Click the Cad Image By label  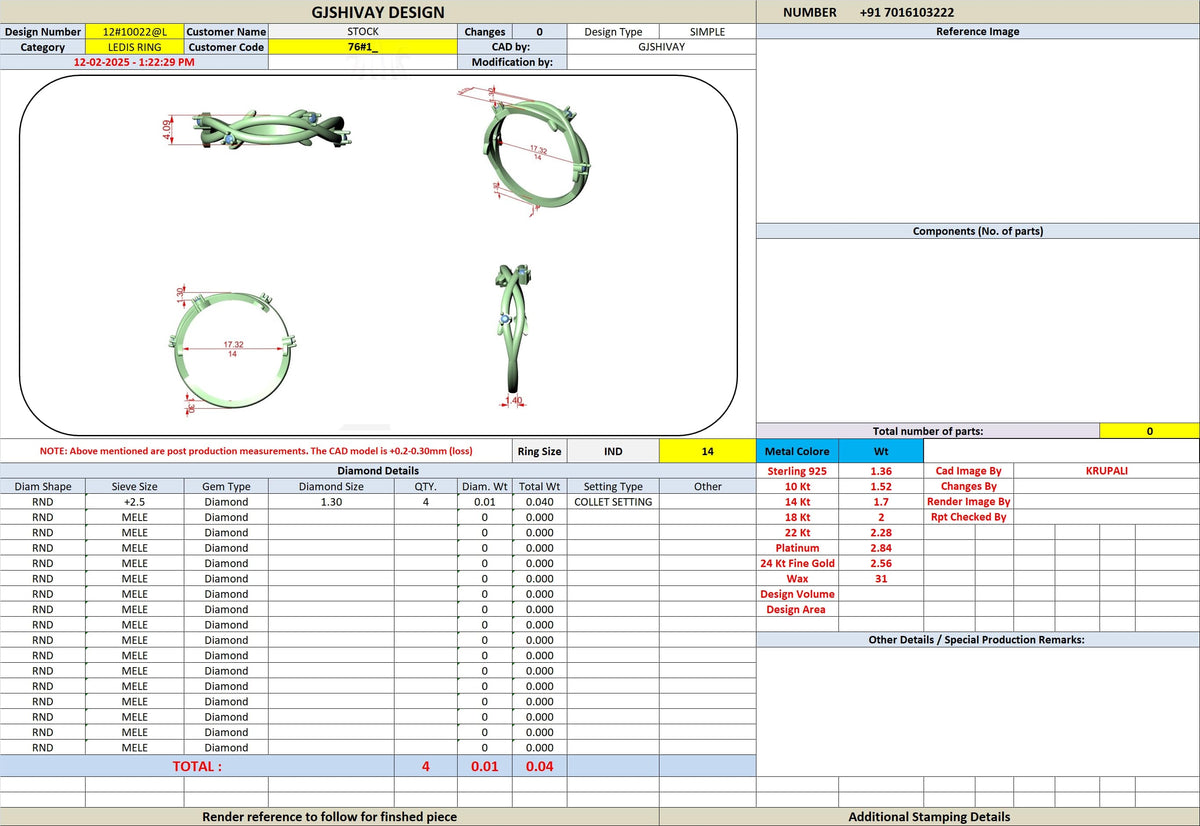pos(968,470)
